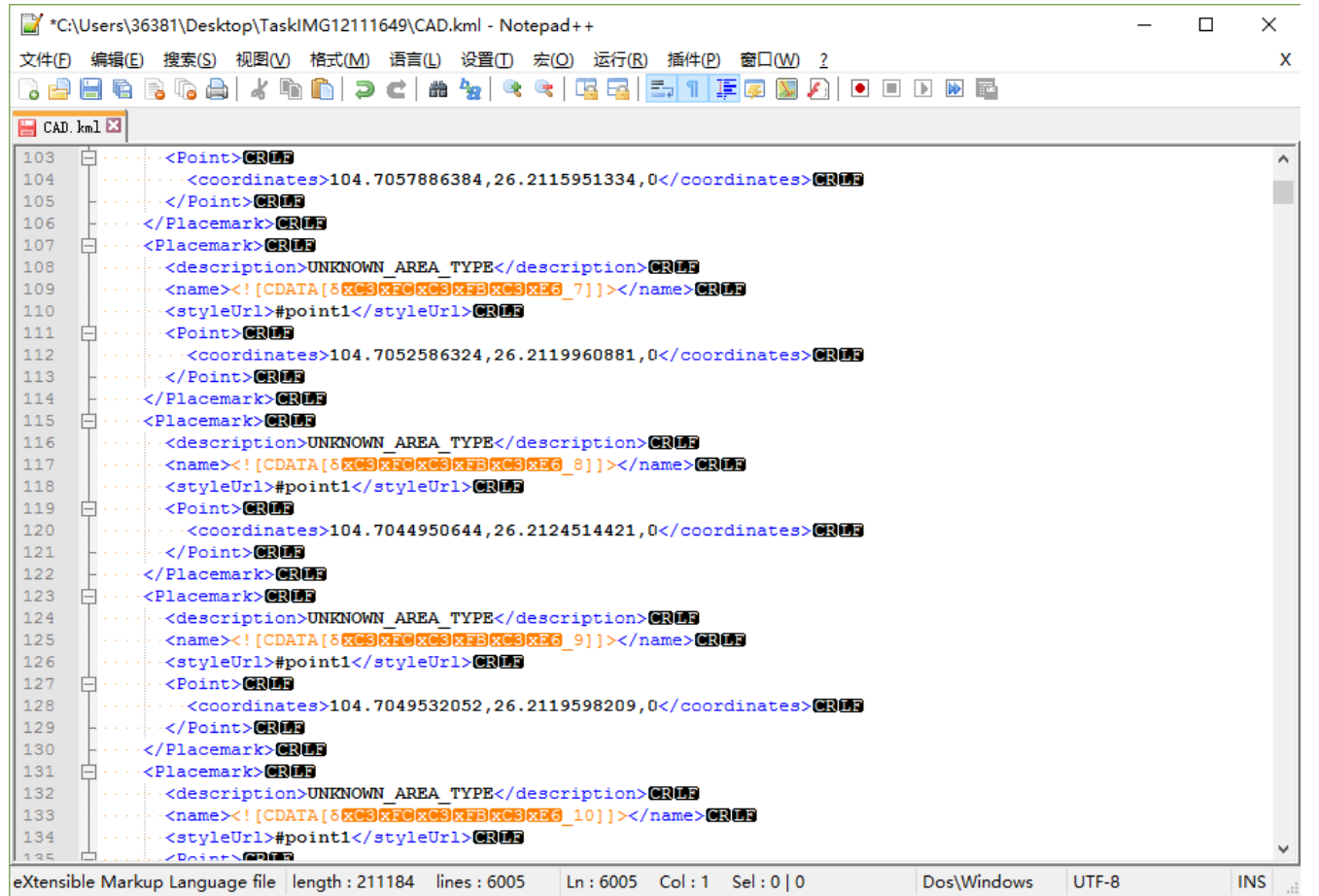Close the CAD.kml tab with X

click(x=115, y=125)
